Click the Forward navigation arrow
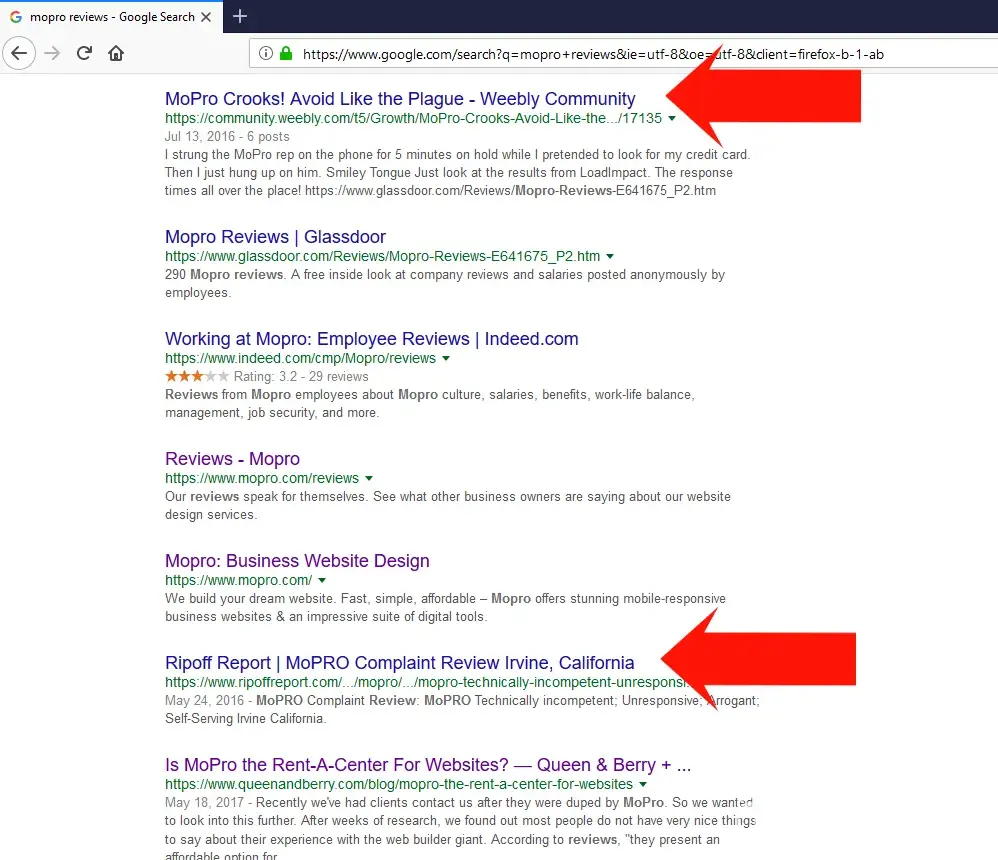The width and height of the screenshot is (998, 860). (x=52, y=53)
